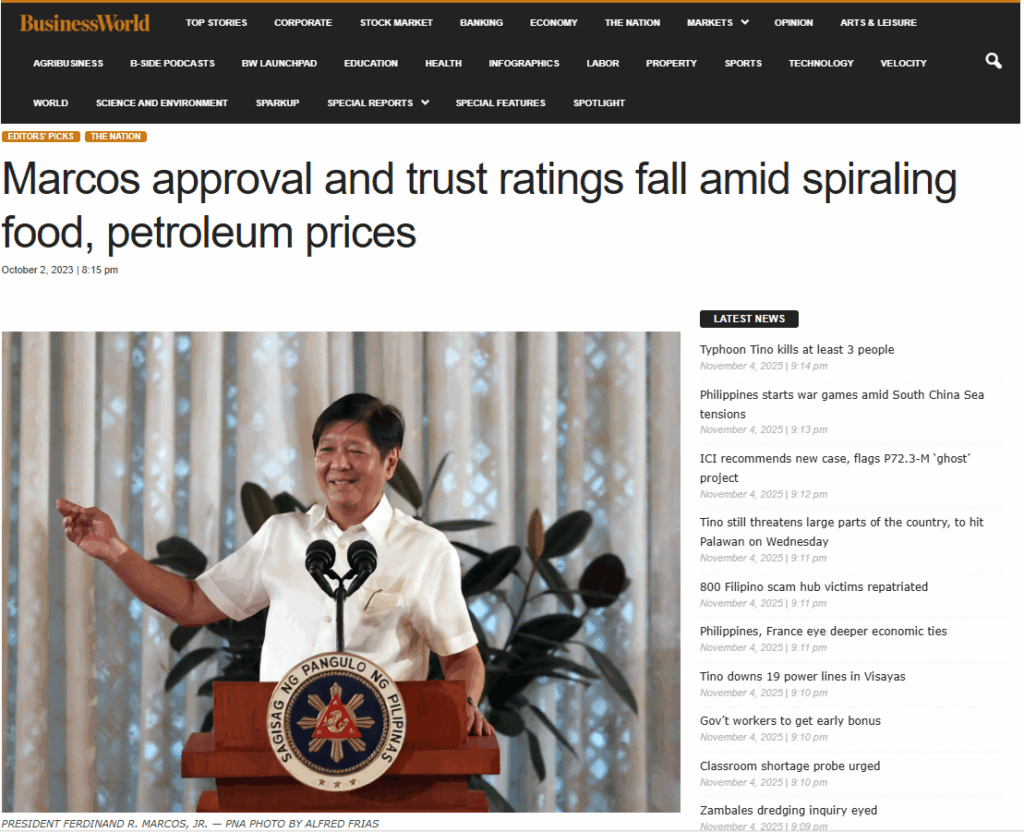The width and height of the screenshot is (1024, 832).
Task: View Classroom shortage probe urged story
Action: [x=790, y=766]
